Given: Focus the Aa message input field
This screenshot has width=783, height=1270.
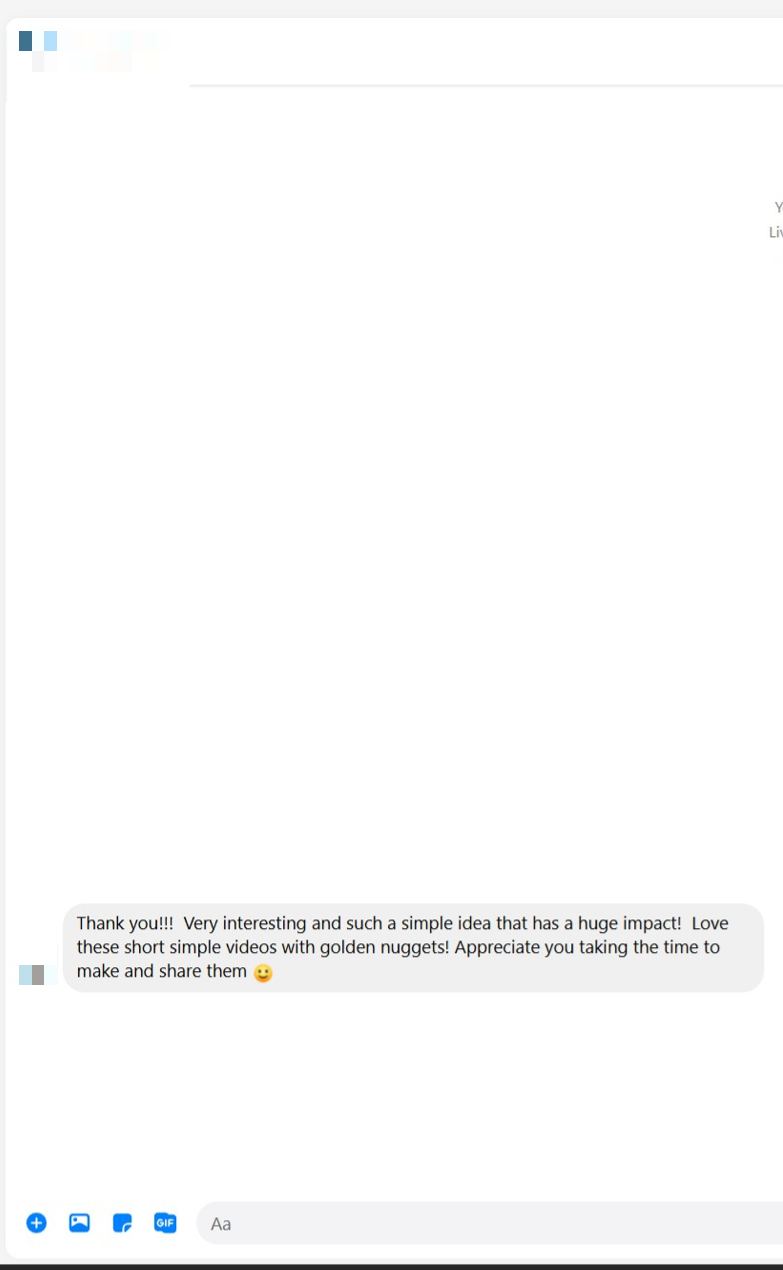Looking at the screenshot, I should coord(489,1223).
